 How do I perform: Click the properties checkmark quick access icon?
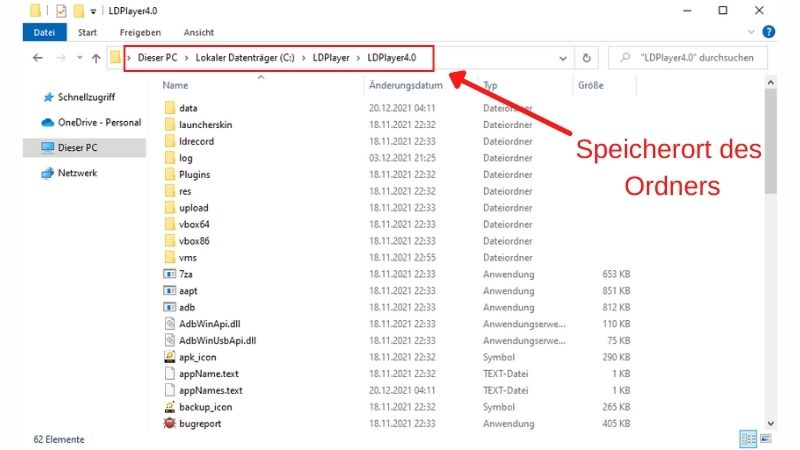pos(61,11)
